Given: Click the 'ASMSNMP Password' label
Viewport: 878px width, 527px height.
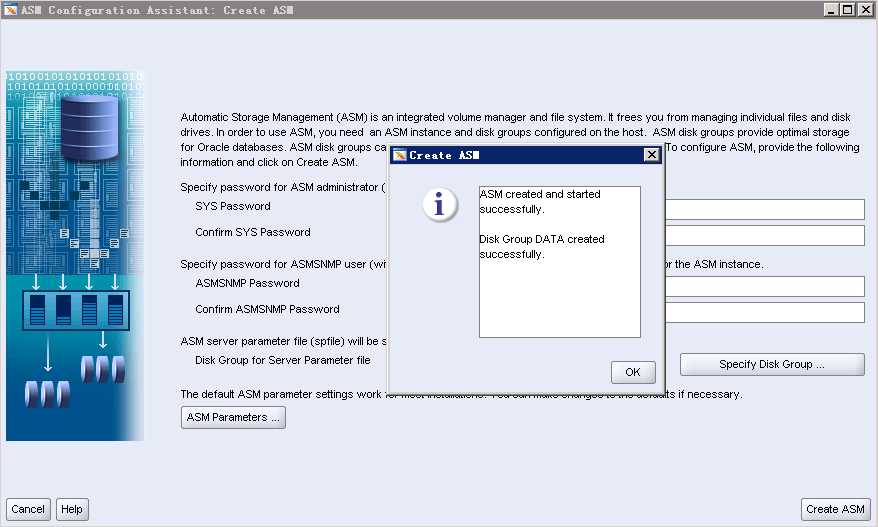Looking at the screenshot, I should pyautogui.click(x=247, y=283).
